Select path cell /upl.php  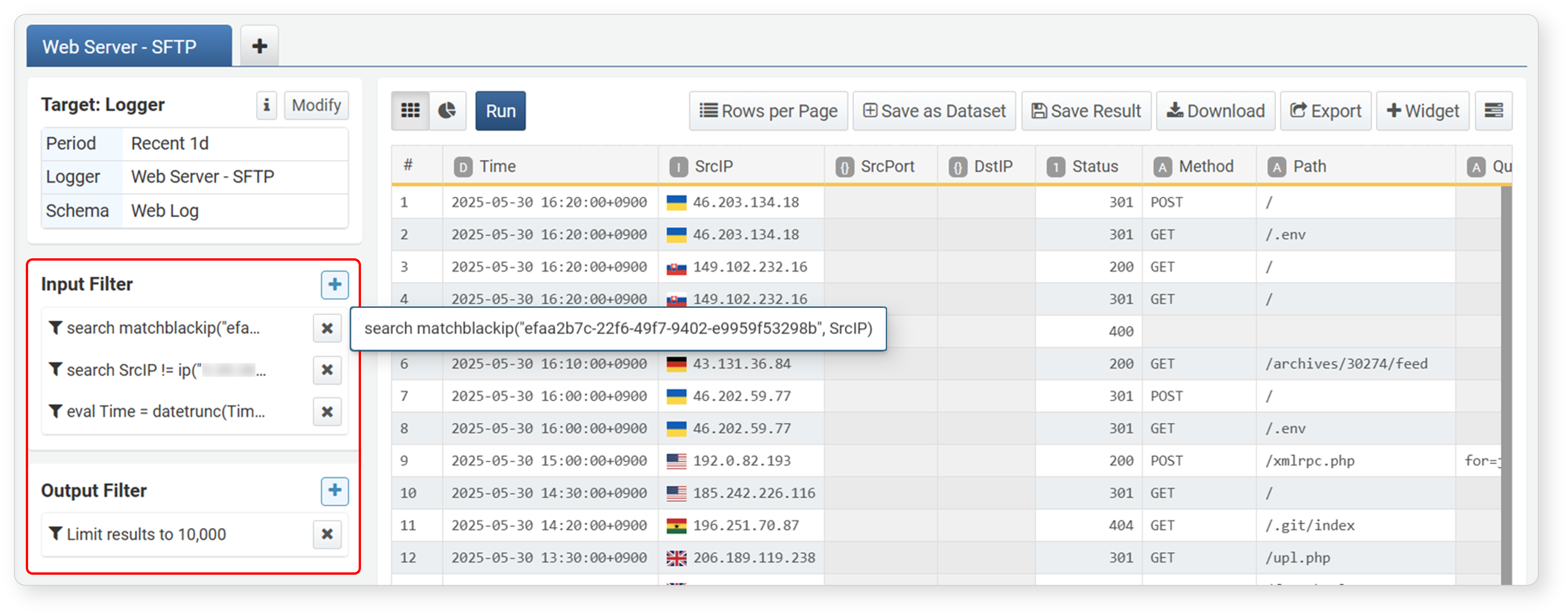1355,558
